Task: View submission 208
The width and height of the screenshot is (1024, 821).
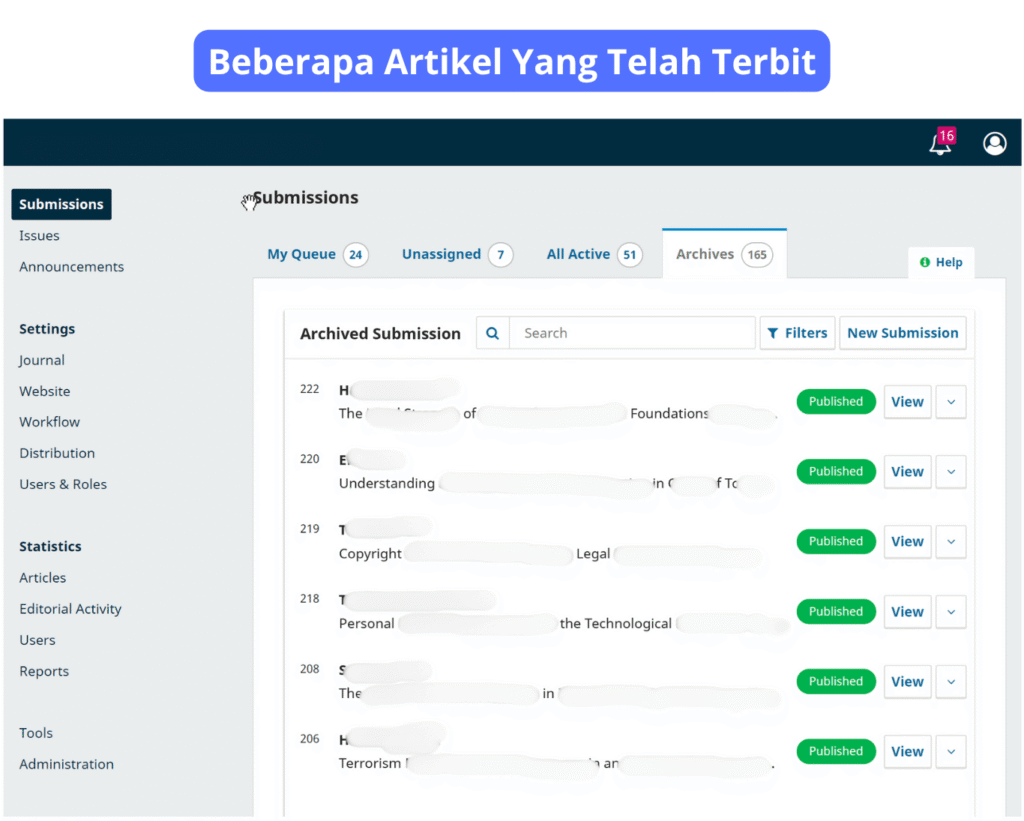Action: (907, 682)
